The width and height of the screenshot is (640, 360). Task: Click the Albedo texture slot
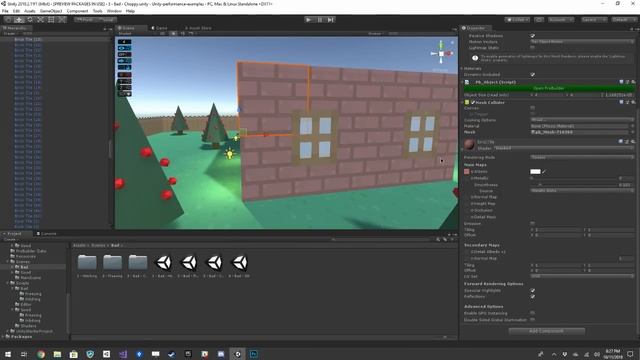tap(467, 172)
